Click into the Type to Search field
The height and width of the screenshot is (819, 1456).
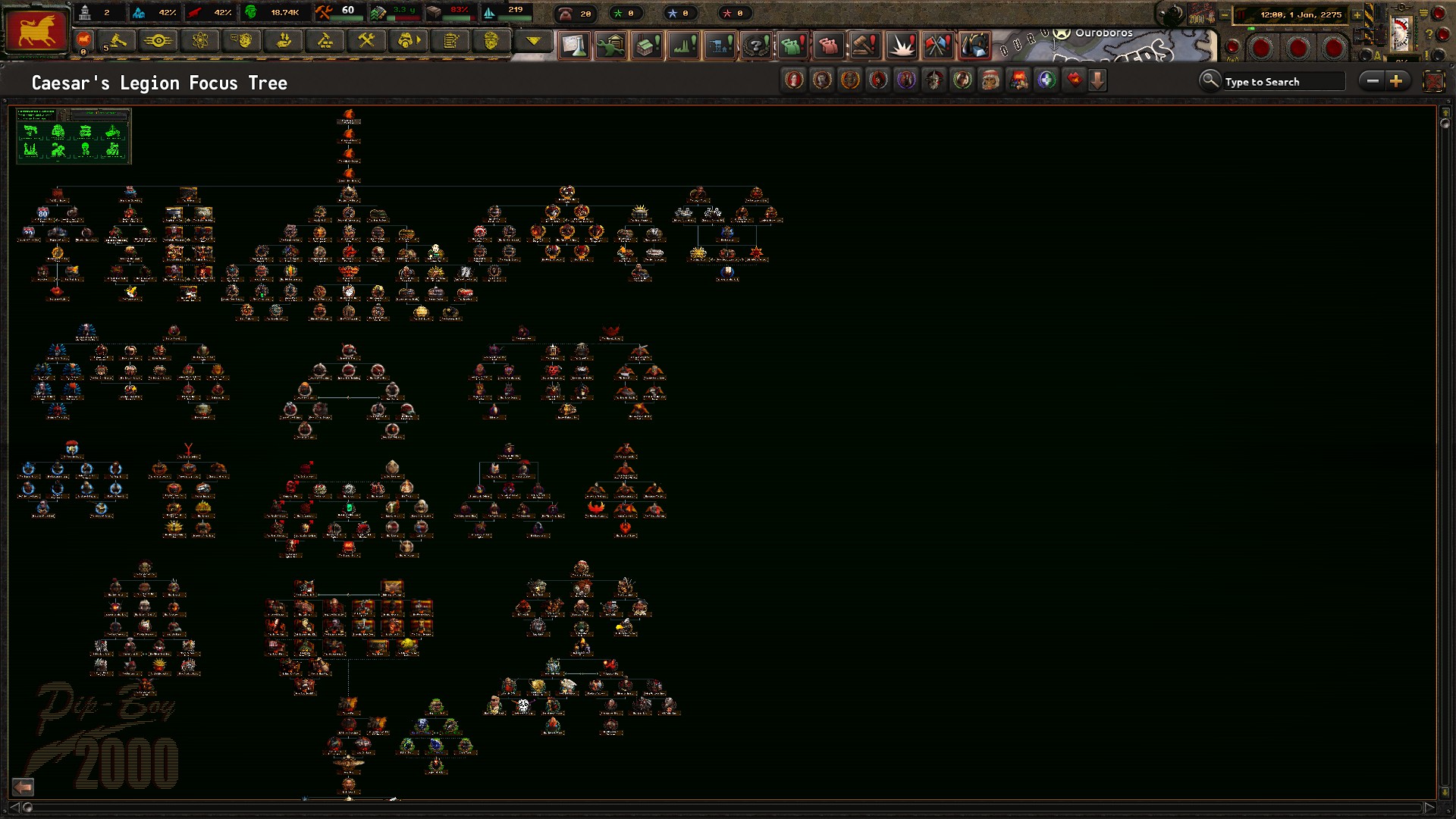coord(1283,81)
